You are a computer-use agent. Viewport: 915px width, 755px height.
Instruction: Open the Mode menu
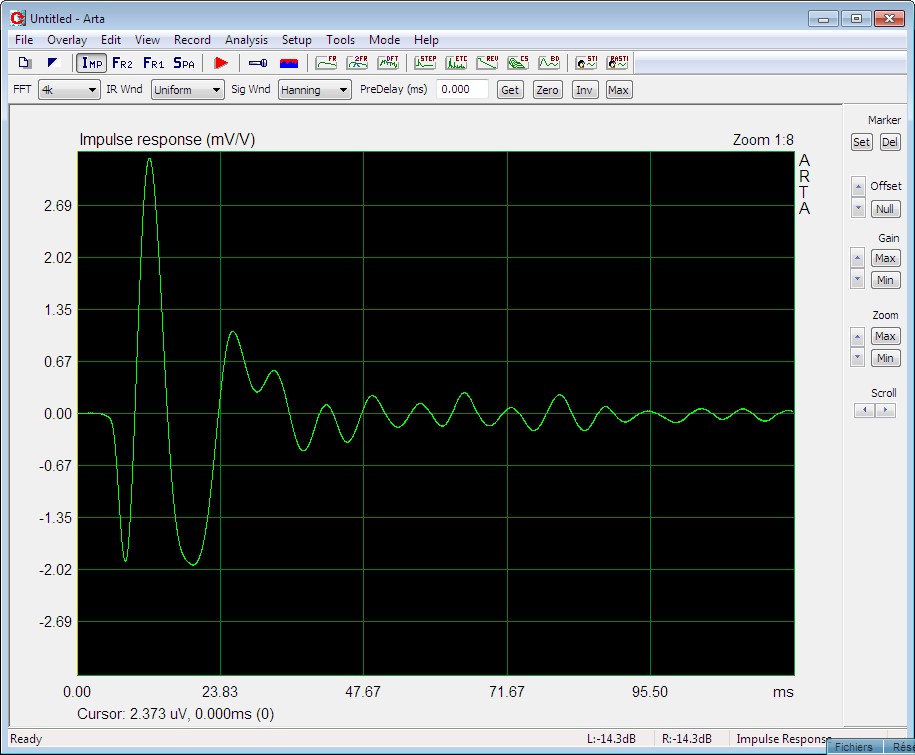[384, 40]
